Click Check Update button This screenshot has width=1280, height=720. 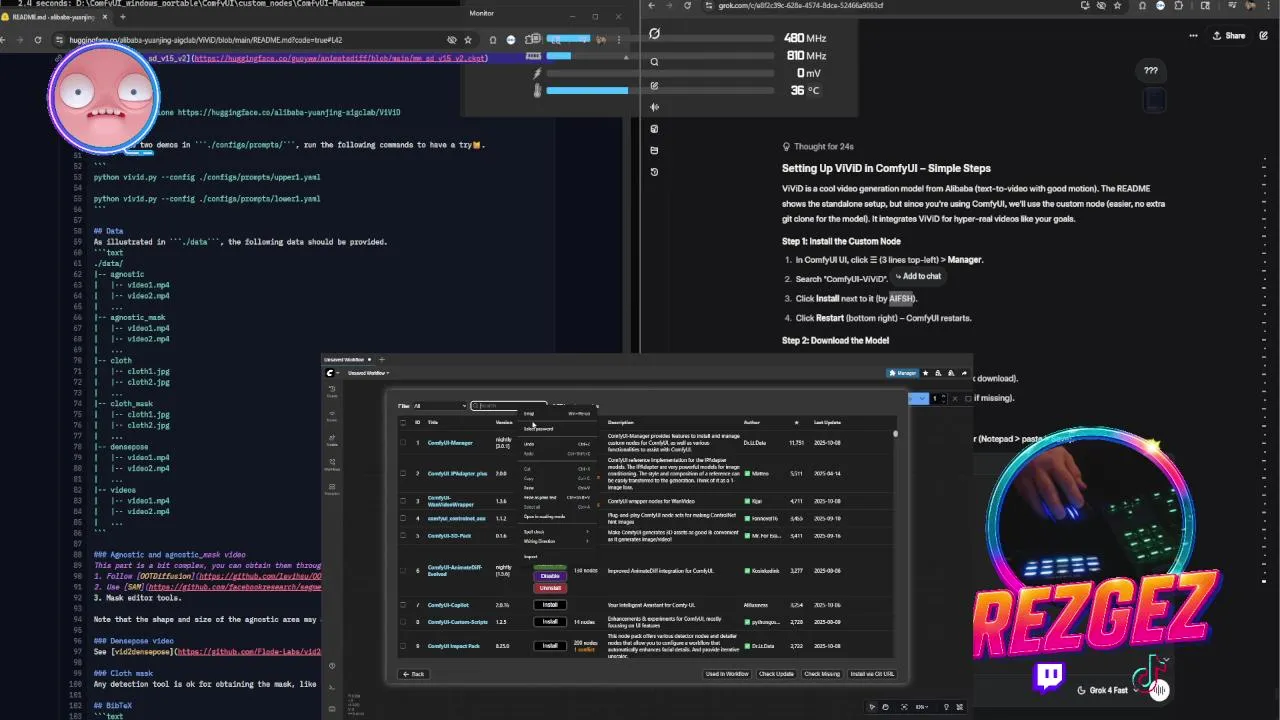776,674
